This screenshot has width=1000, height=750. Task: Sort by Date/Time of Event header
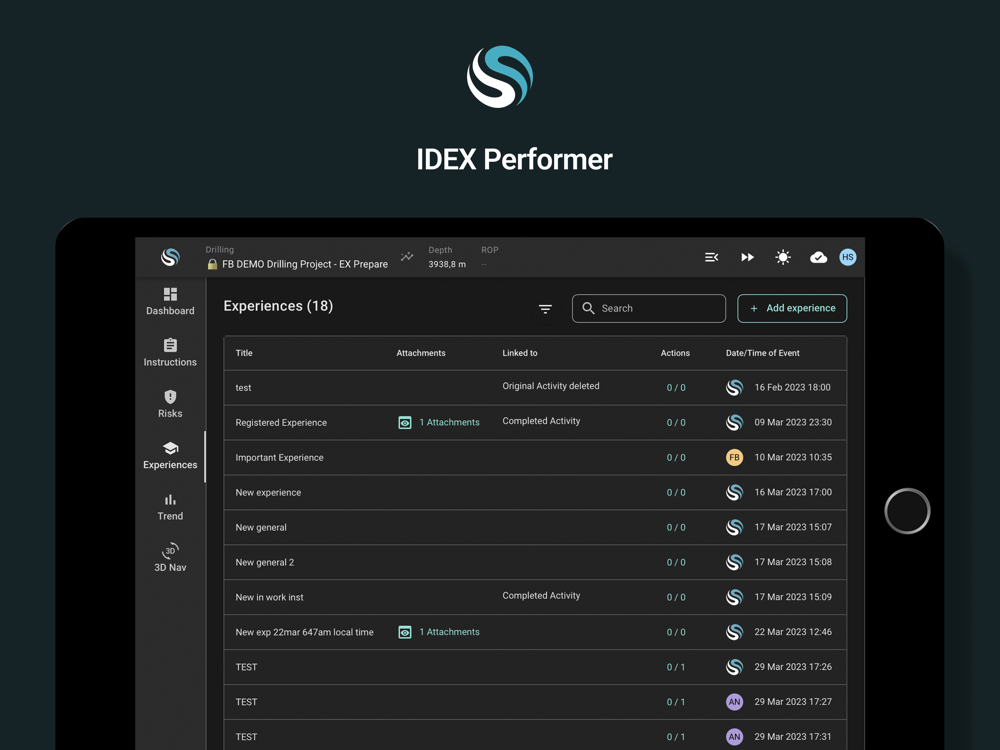click(x=763, y=353)
